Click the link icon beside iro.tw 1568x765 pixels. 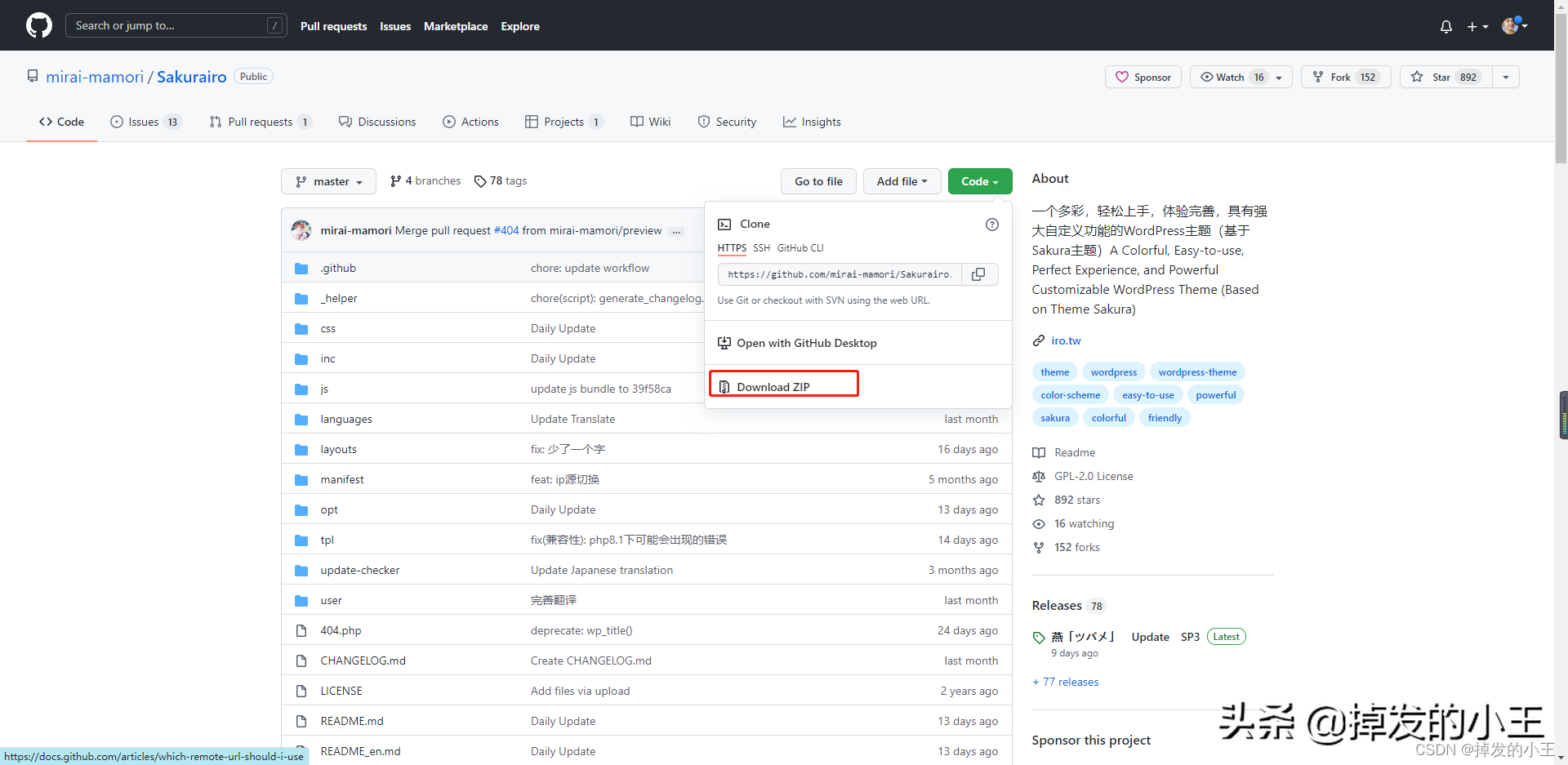[x=1039, y=340]
